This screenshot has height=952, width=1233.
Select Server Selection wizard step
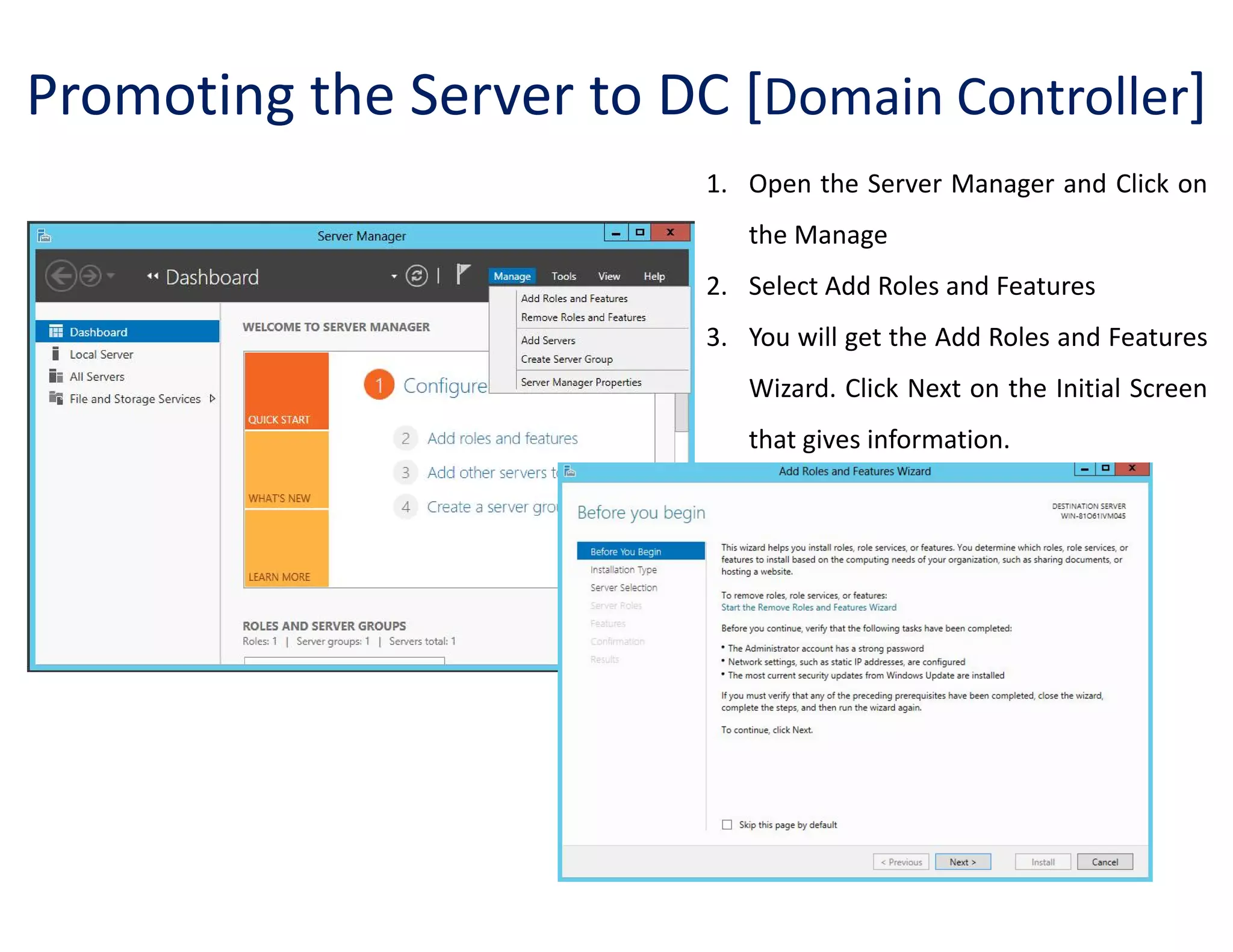point(623,587)
